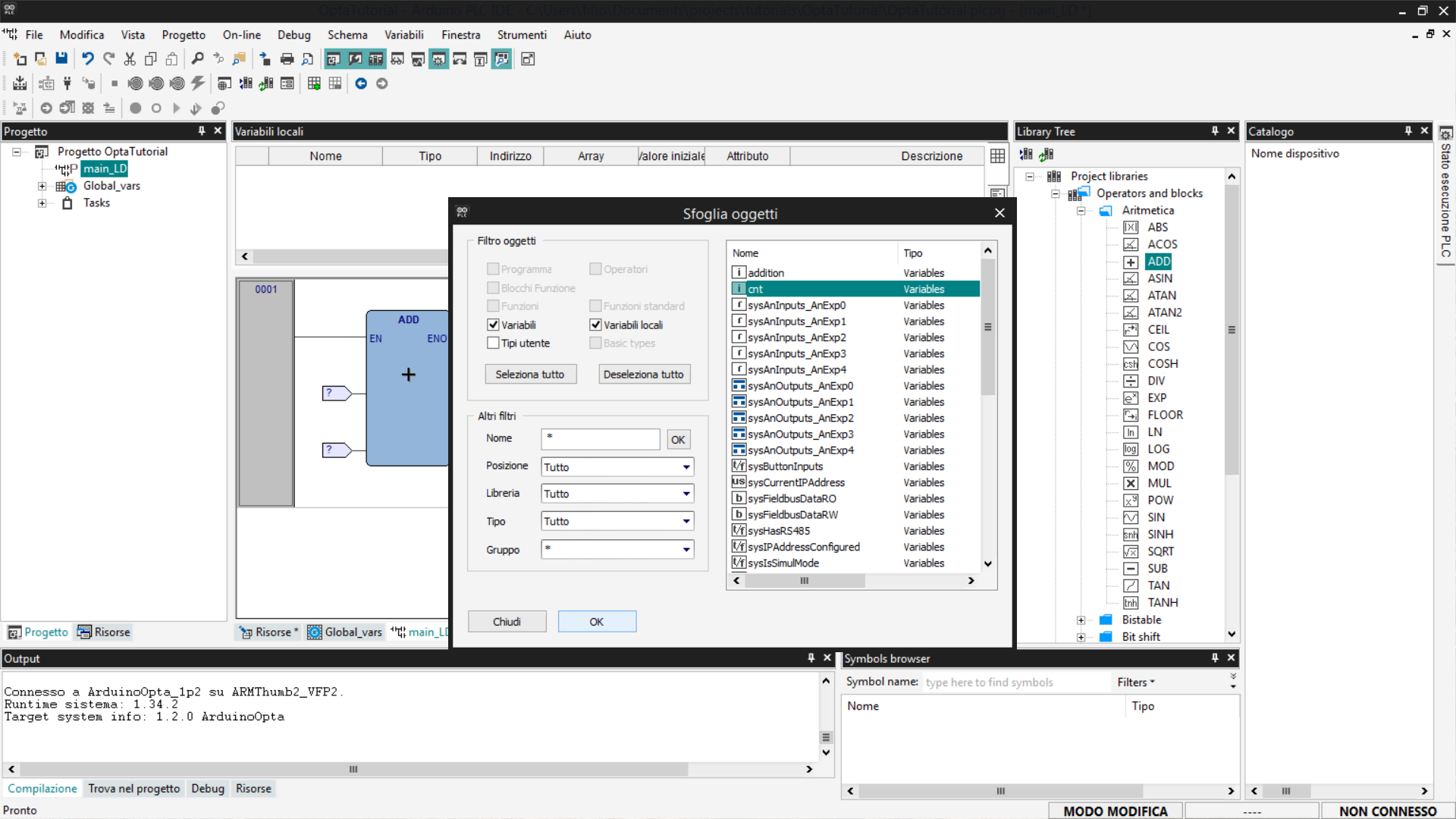The image size is (1456, 819).
Task: Open the Variabili menu
Action: tap(403, 35)
